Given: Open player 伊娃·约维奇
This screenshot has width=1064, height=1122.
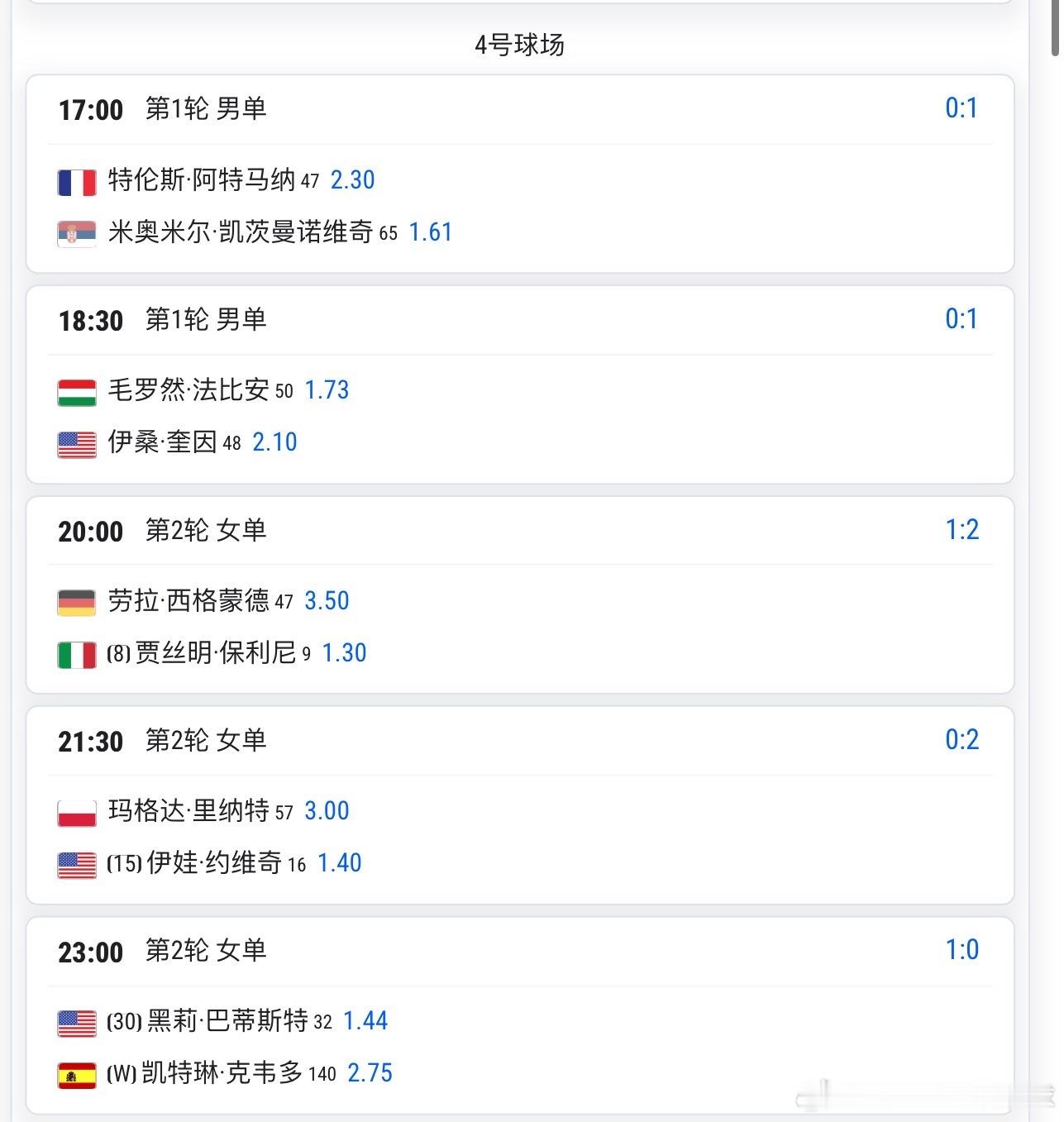Looking at the screenshot, I should [214, 862].
